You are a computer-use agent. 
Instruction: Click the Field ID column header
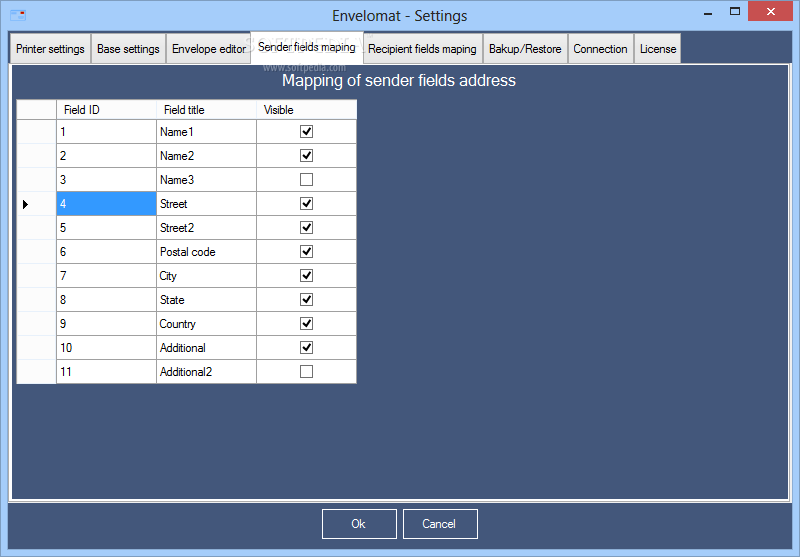click(x=106, y=110)
